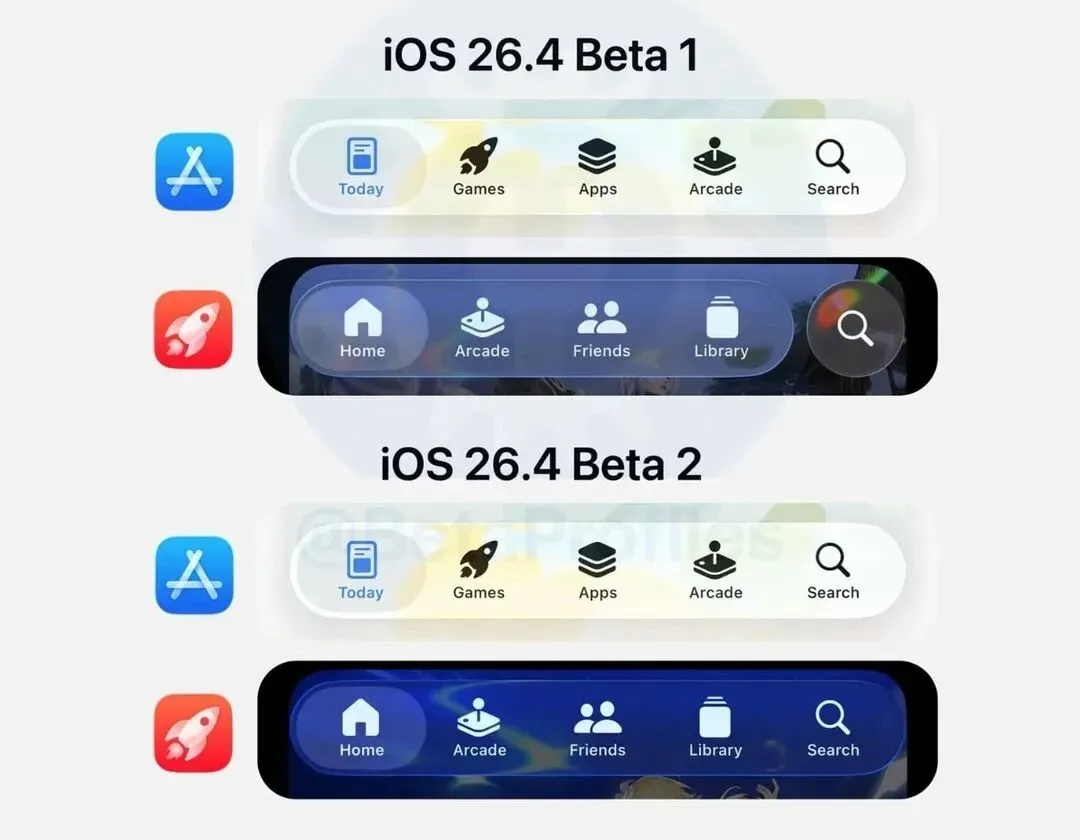1080x840 pixels.
Task: Open Arcade in Beta 1 Games app bar
Action: [x=482, y=328]
